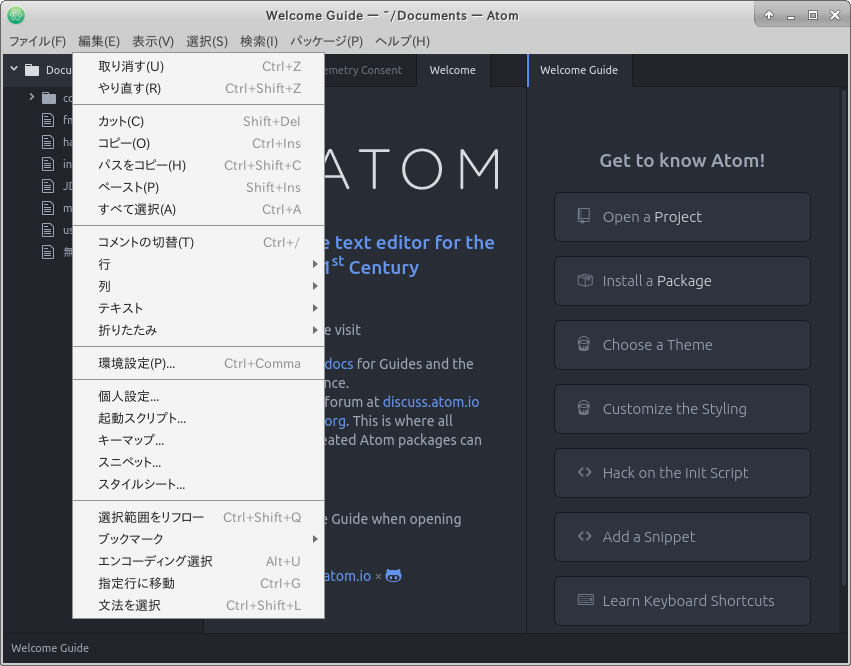The width and height of the screenshot is (851, 666).
Task: Collapse the Documents root folder chevron
Action: pos(14,69)
